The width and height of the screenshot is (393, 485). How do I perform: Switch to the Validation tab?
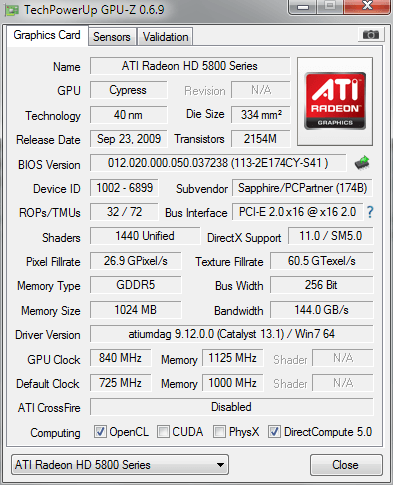[x=165, y=37]
